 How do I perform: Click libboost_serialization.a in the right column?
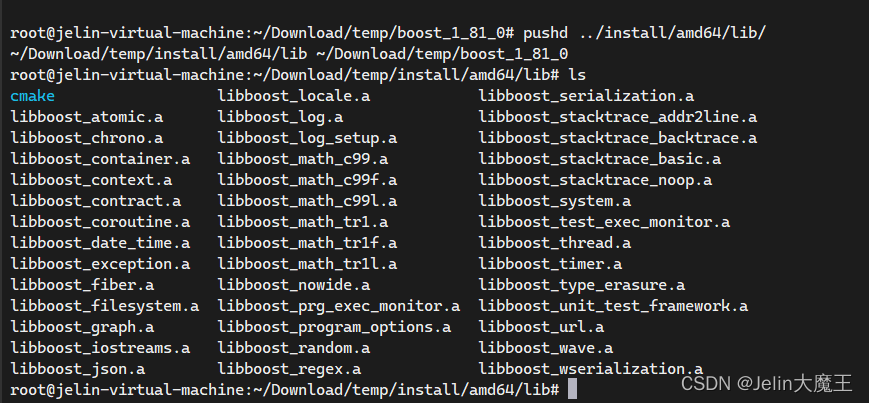(586, 96)
